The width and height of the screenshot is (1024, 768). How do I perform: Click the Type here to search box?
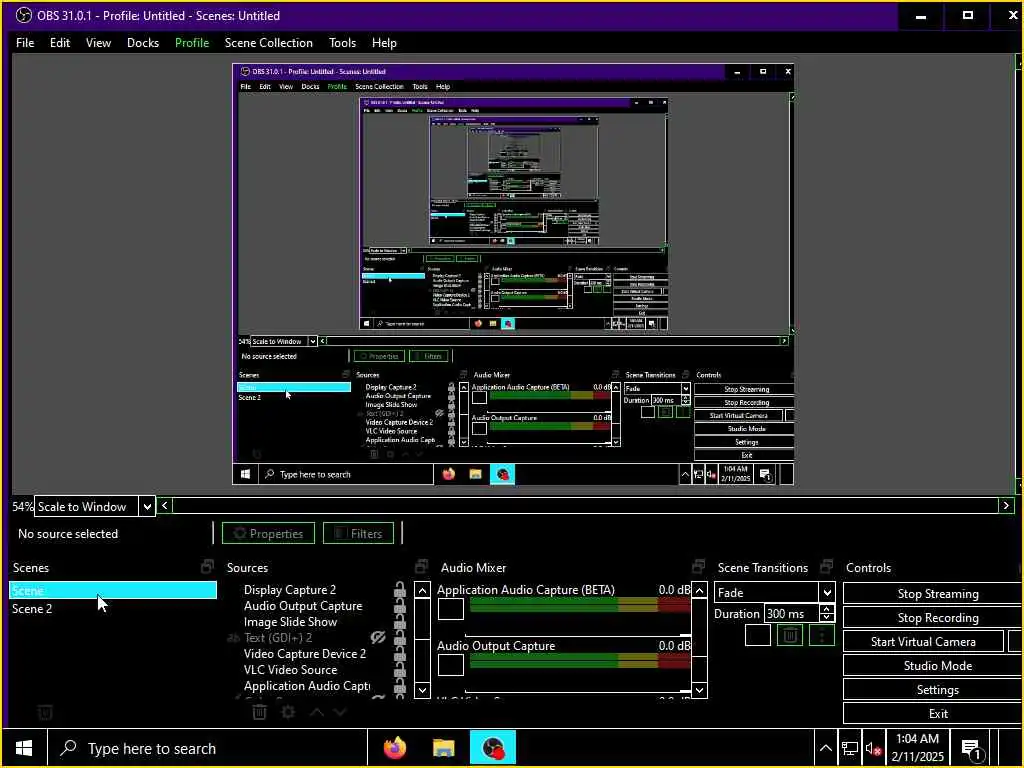pos(207,748)
